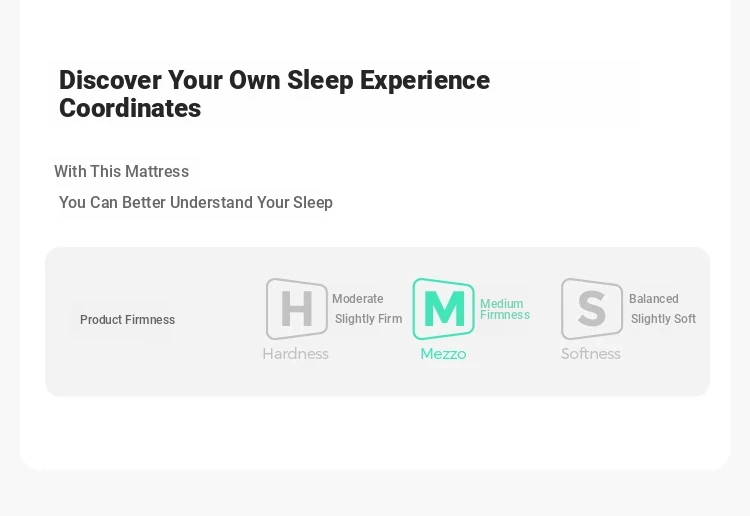Click the Product Firmness label
The image size is (750, 516).
coord(127,320)
